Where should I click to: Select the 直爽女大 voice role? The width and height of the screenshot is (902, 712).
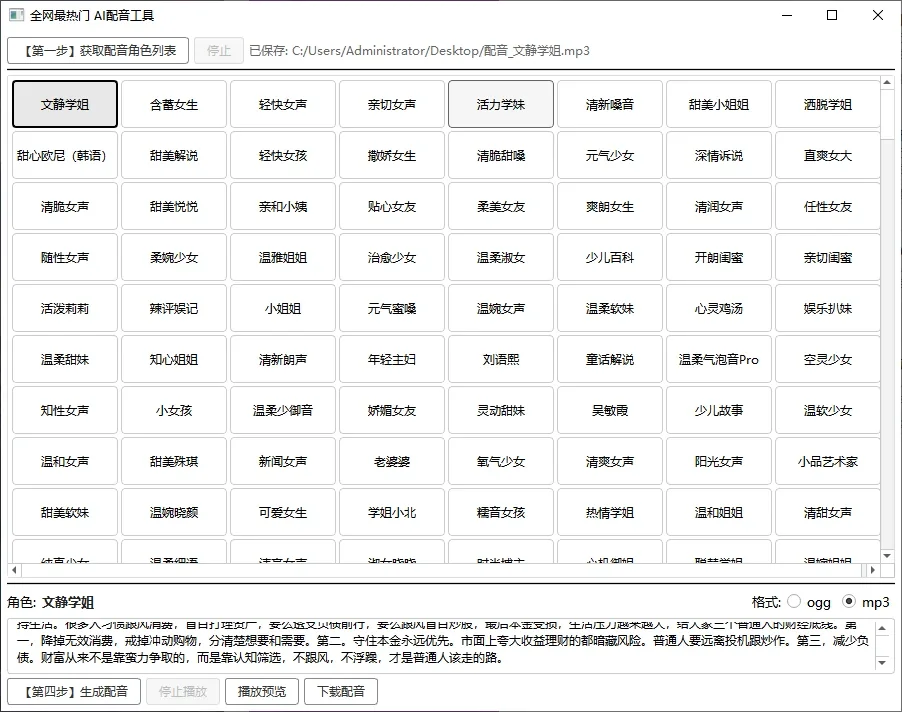click(827, 155)
